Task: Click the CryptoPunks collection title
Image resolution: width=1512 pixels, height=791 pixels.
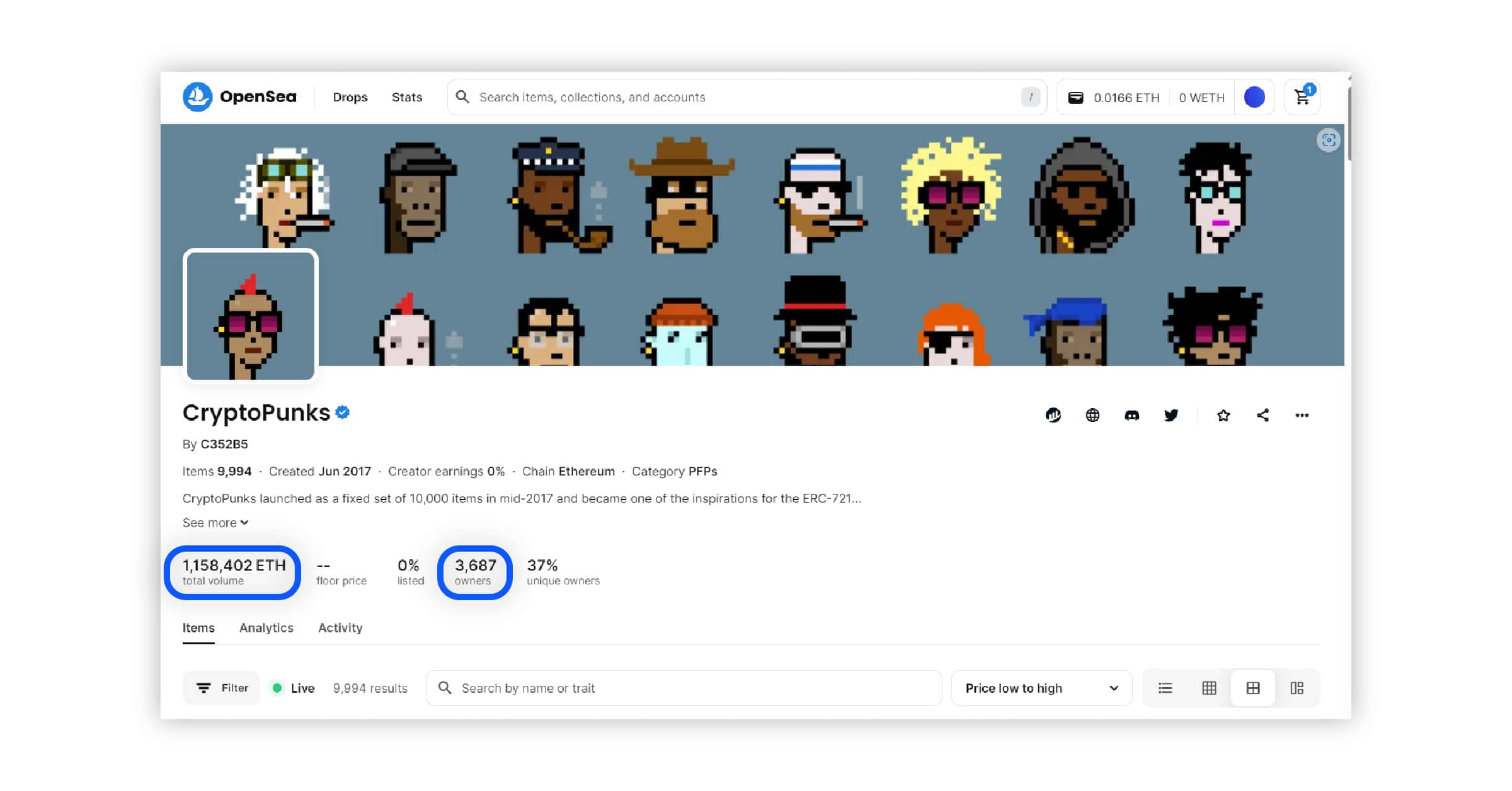Action: pos(256,413)
